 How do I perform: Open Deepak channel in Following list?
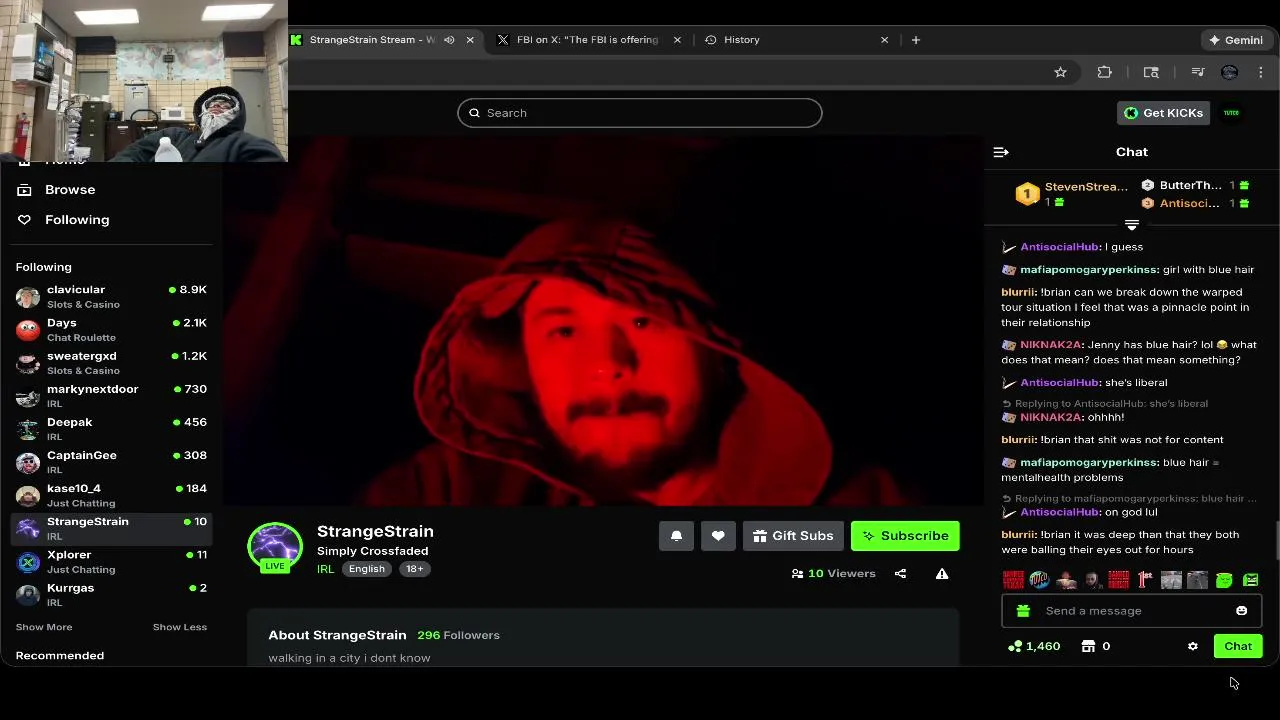point(111,429)
